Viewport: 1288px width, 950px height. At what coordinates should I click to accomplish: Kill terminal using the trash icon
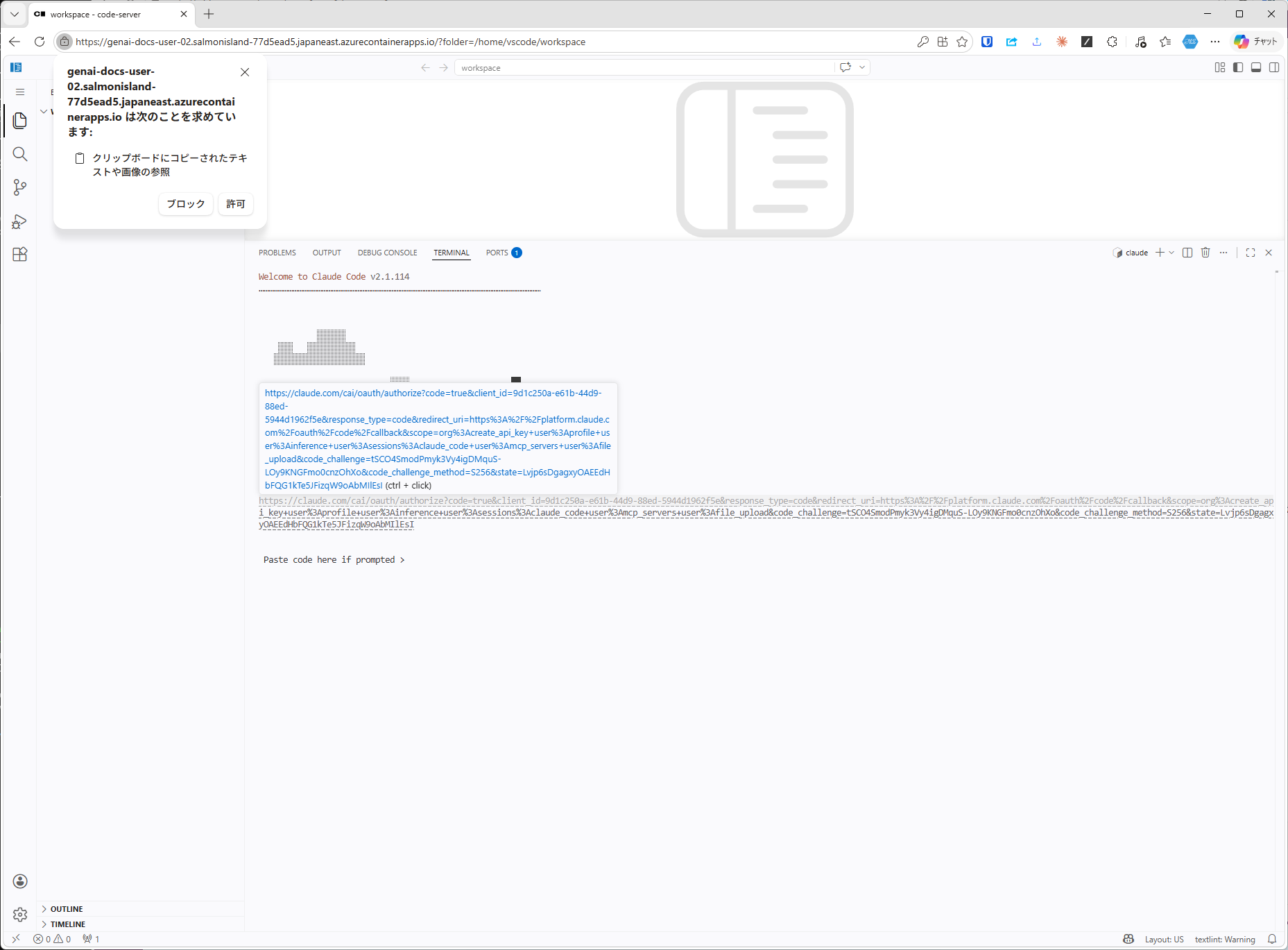click(1205, 253)
